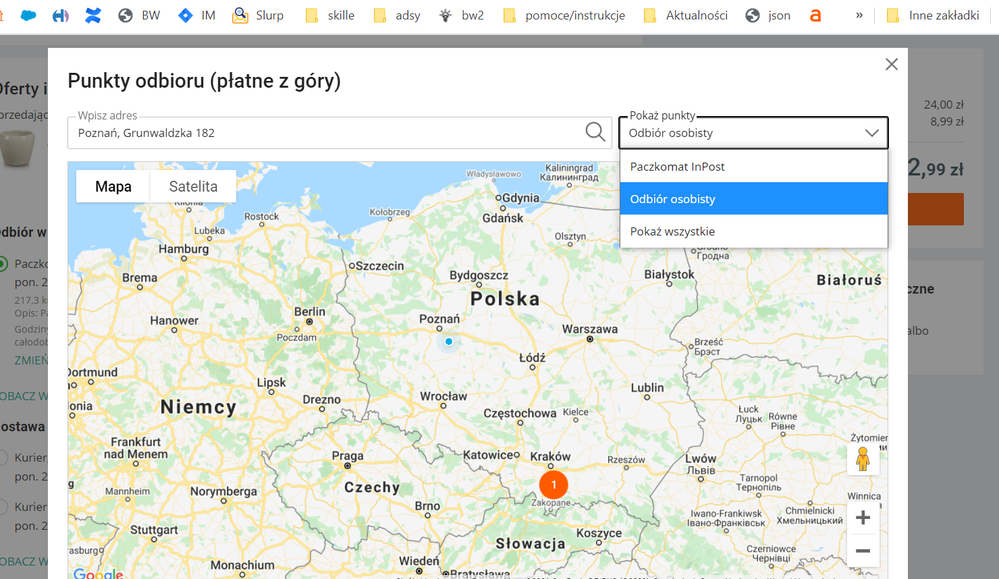The width and height of the screenshot is (999, 579).
Task: Open the Slurp bookmark
Action: pos(258,15)
